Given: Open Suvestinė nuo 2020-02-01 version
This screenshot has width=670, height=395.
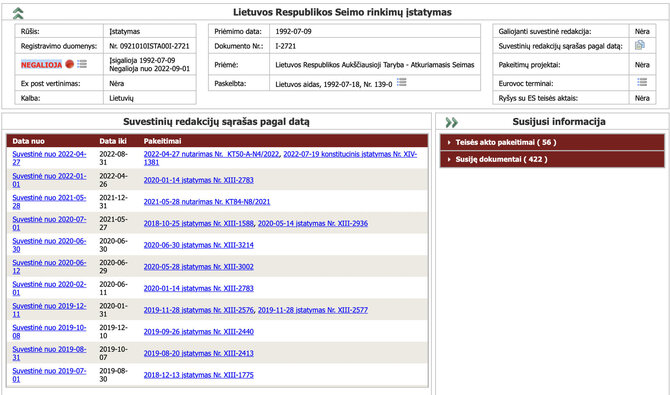Looking at the screenshot, I should [x=49, y=288].
